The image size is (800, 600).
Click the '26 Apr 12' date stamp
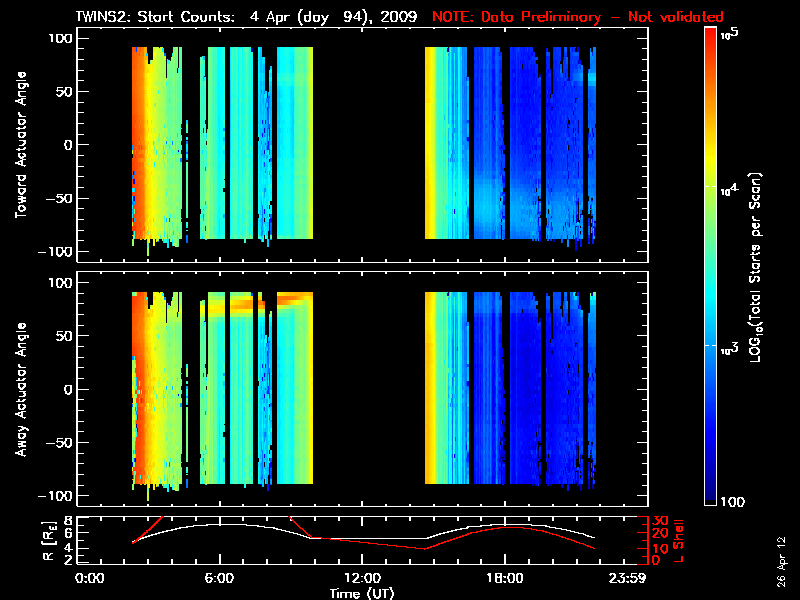tap(782, 555)
